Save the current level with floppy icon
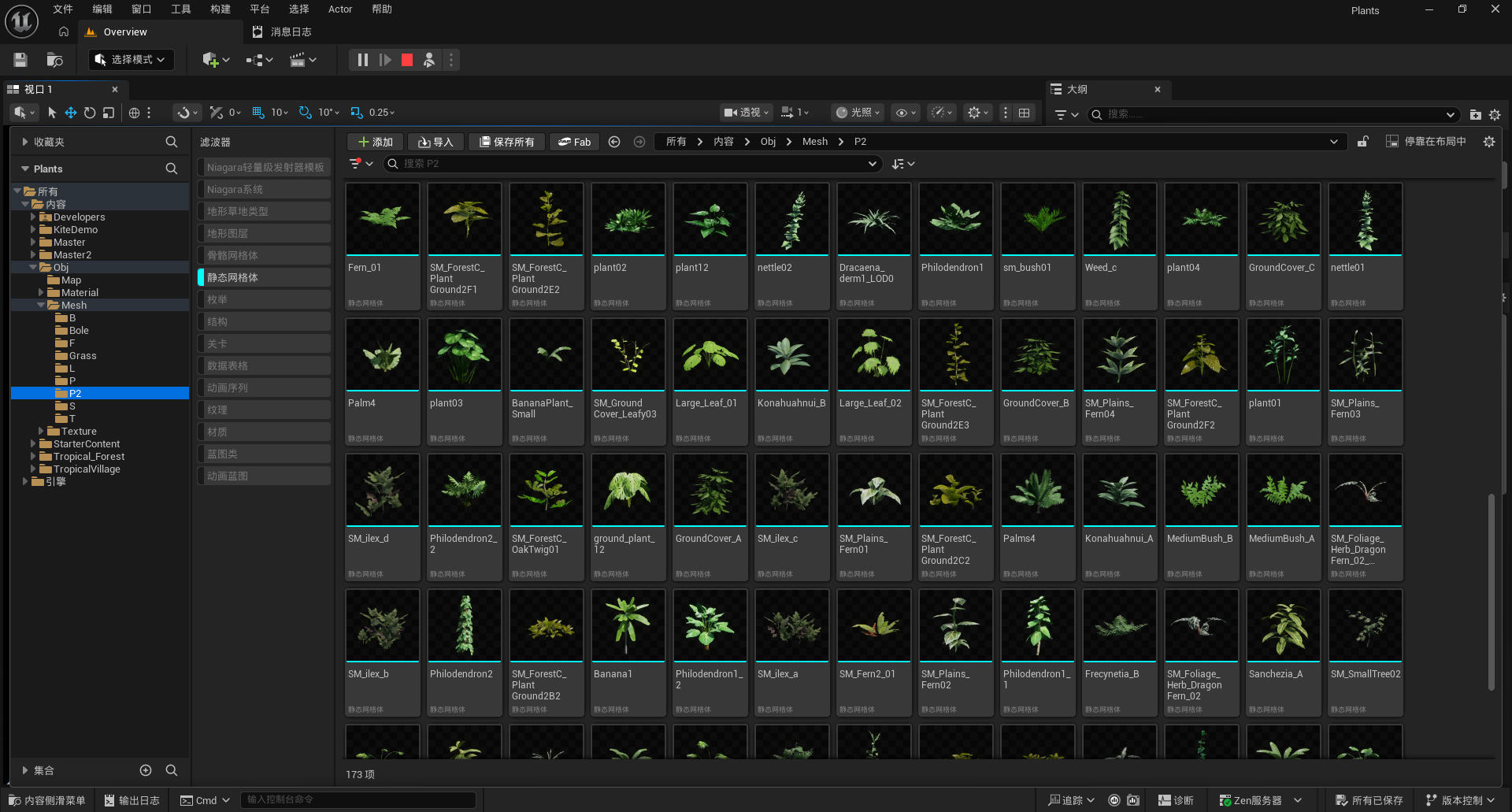1512x812 pixels. 20,60
